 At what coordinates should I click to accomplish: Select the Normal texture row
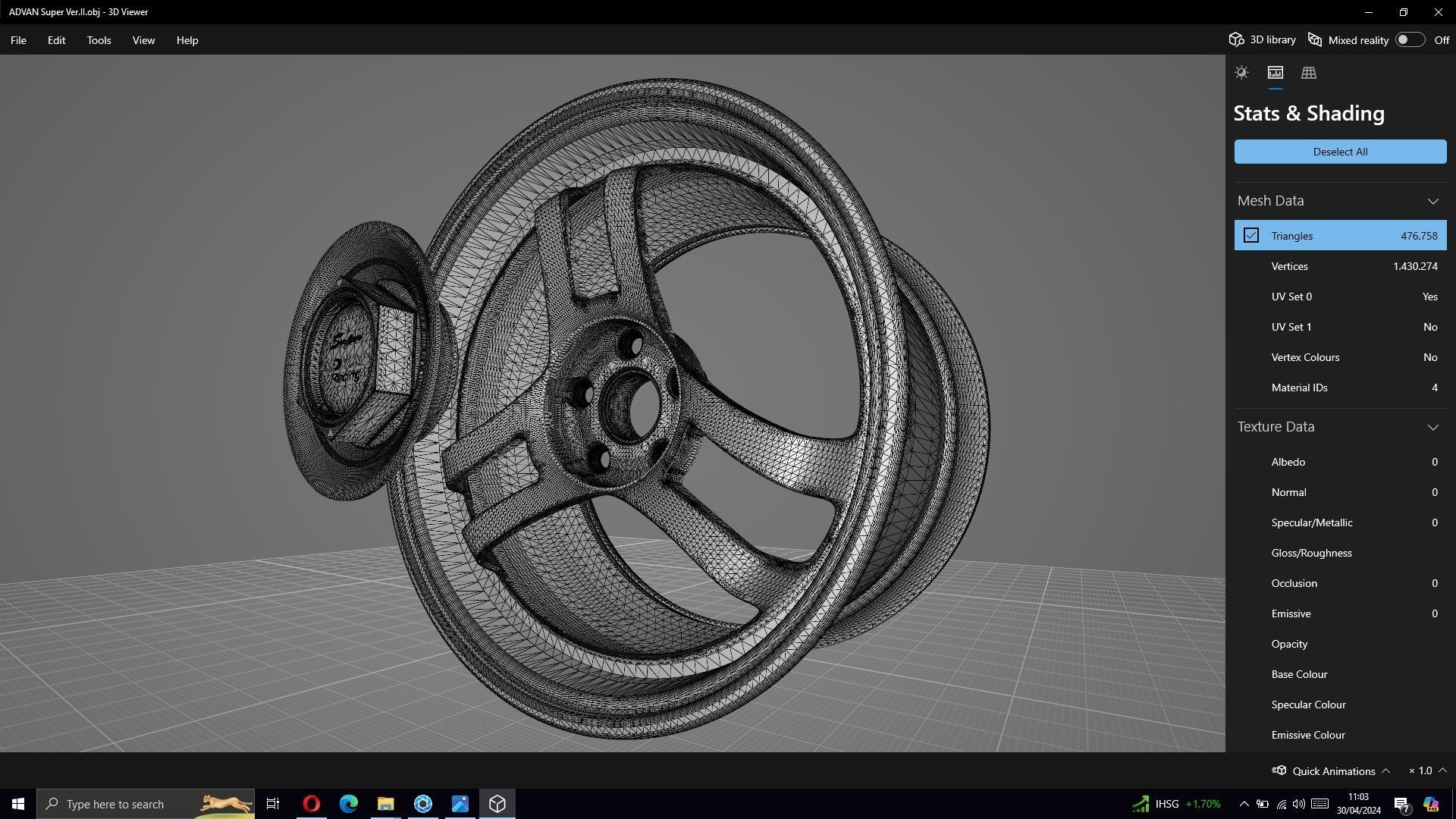coord(1340,492)
